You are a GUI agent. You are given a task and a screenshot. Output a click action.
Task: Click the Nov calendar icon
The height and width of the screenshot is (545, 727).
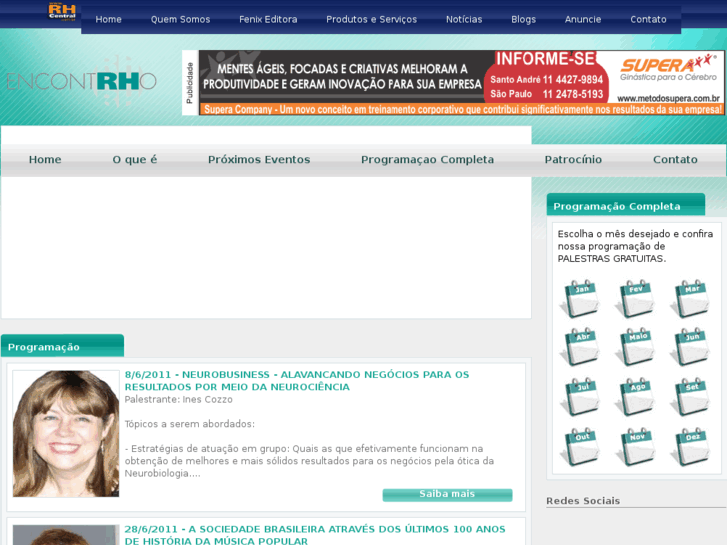635,447
